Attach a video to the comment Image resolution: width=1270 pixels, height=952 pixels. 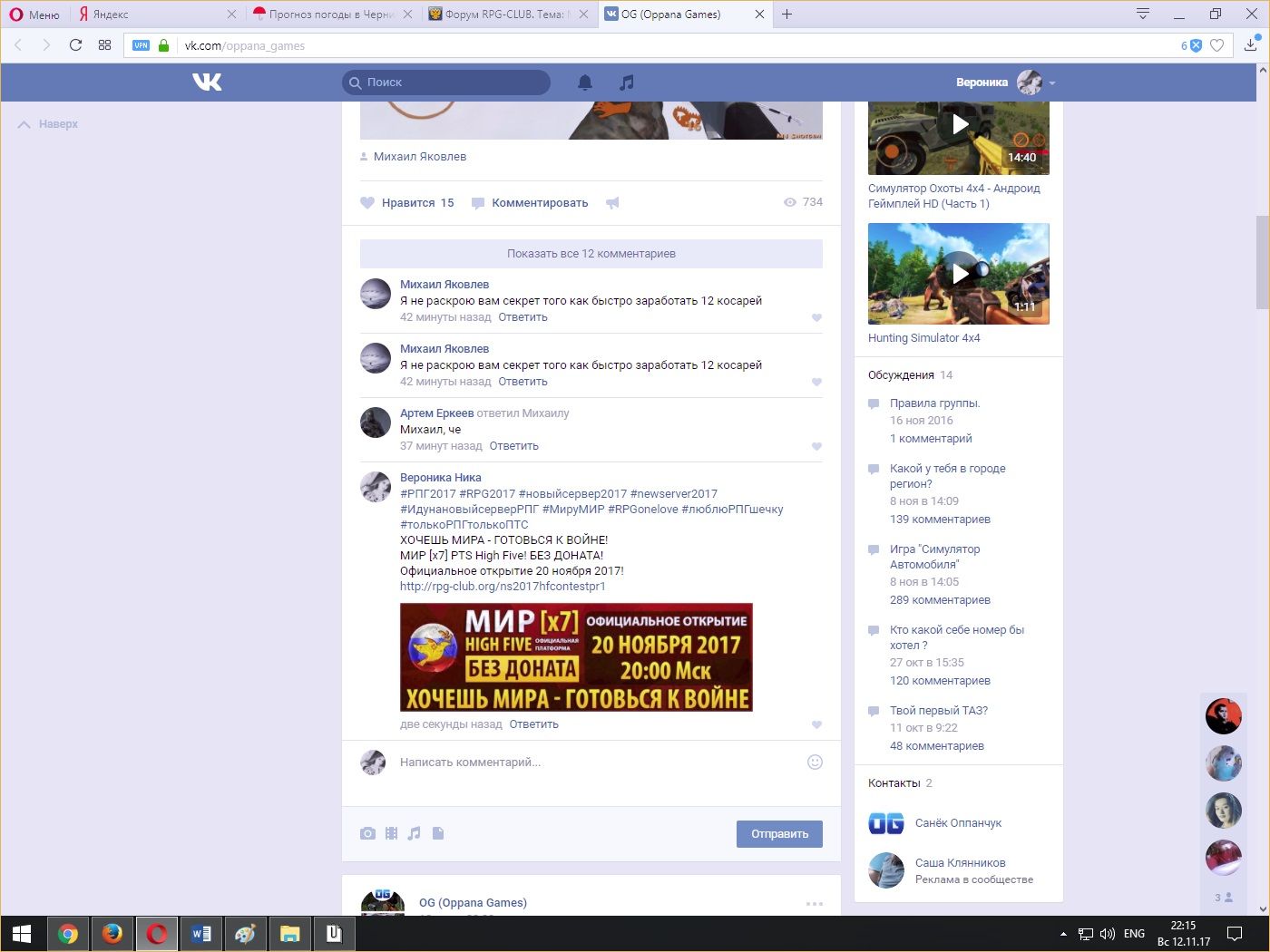pyautogui.click(x=391, y=833)
